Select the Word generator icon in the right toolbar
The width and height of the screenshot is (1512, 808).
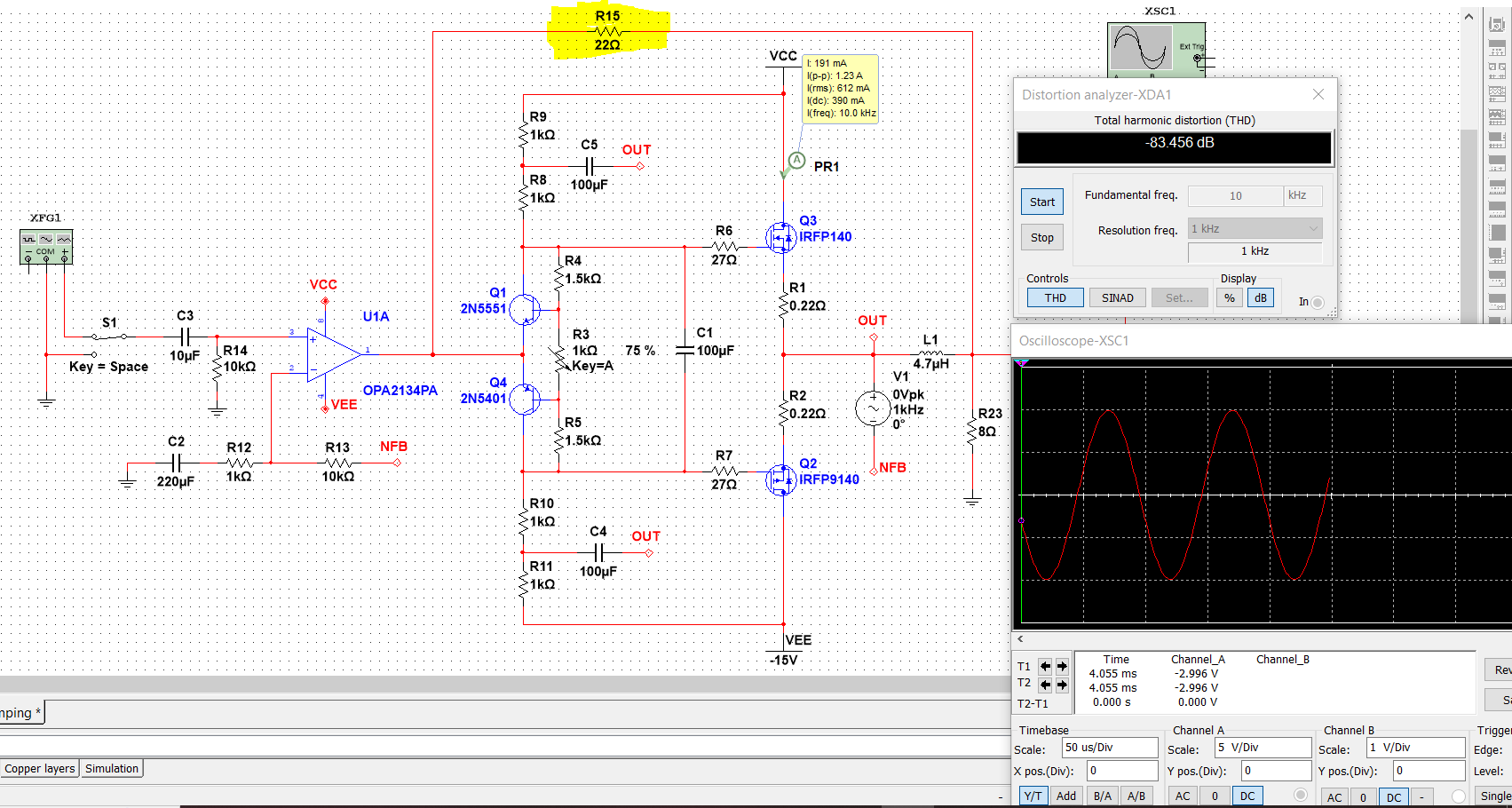click(x=1497, y=186)
